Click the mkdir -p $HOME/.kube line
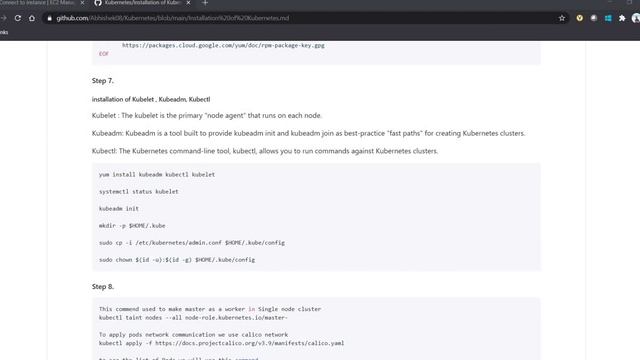The image size is (640, 360). pyautogui.click(x=132, y=226)
